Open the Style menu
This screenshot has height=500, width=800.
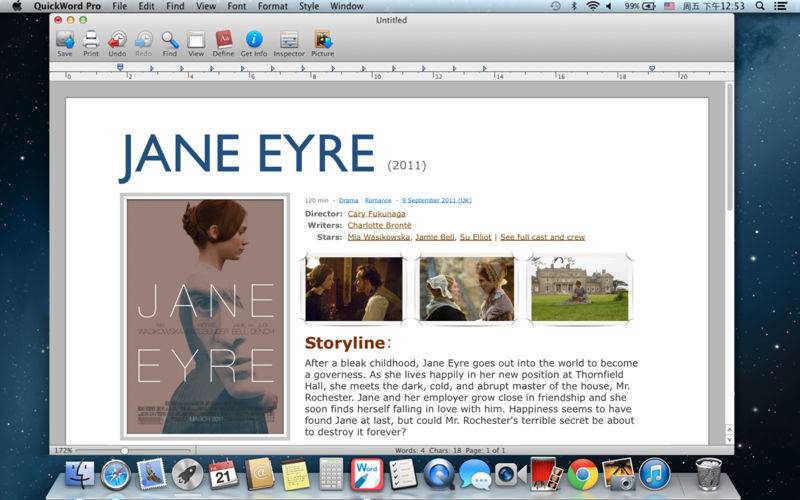coord(309,6)
